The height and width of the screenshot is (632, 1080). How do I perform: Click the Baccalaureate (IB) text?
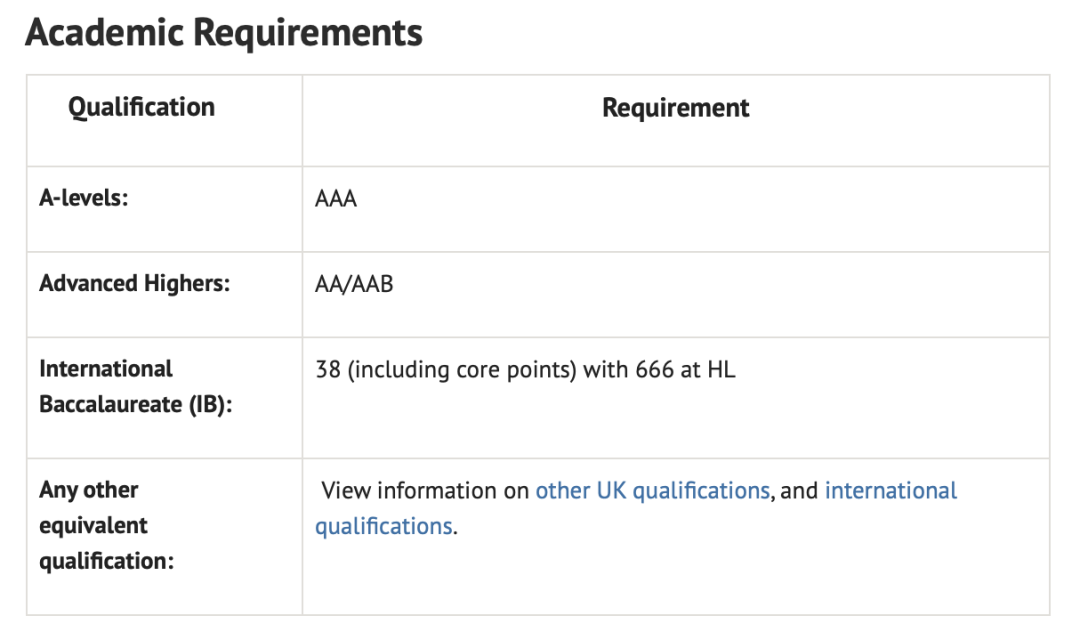pyautogui.click(x=136, y=404)
